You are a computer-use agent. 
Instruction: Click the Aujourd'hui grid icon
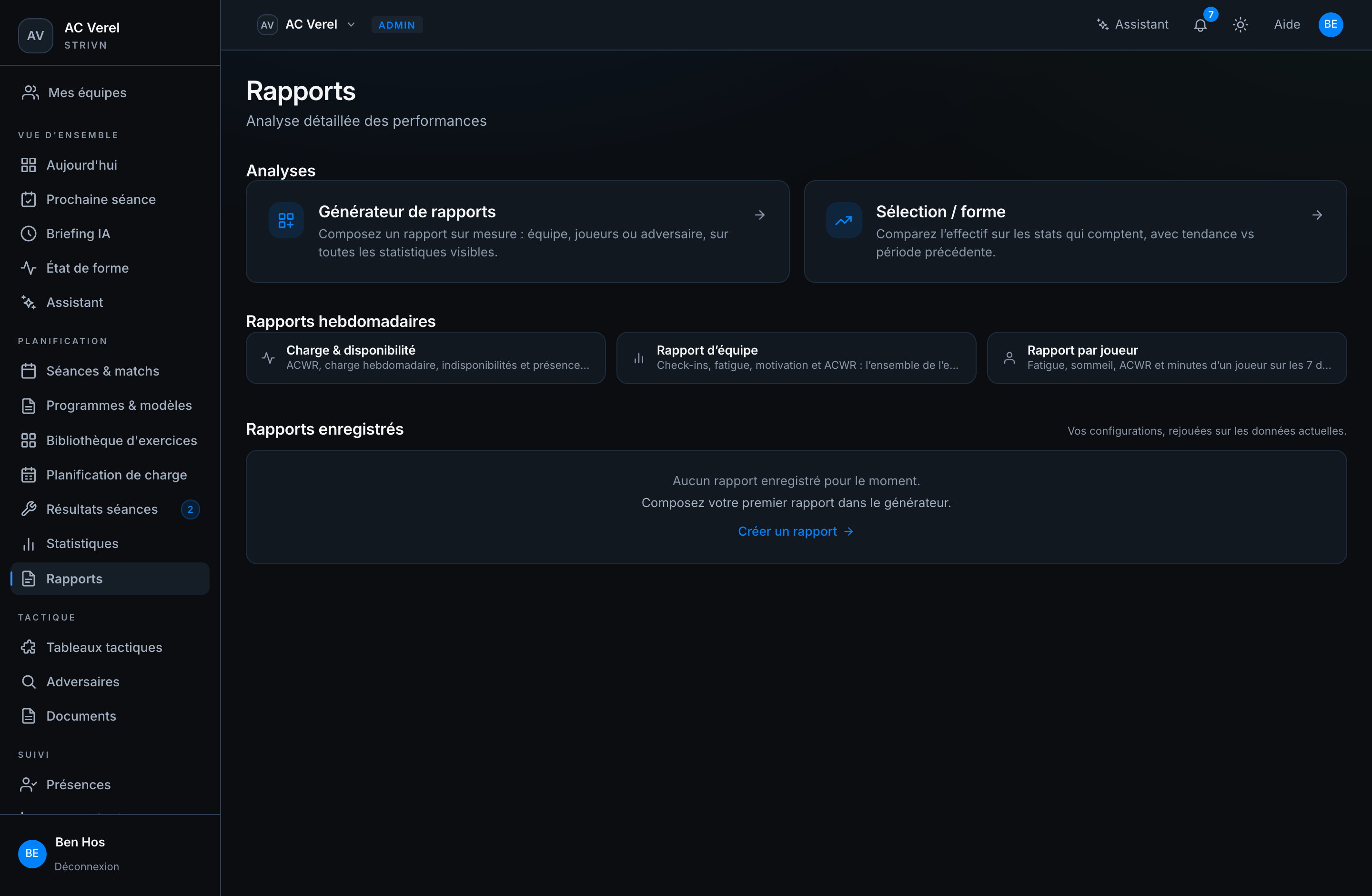click(28, 165)
